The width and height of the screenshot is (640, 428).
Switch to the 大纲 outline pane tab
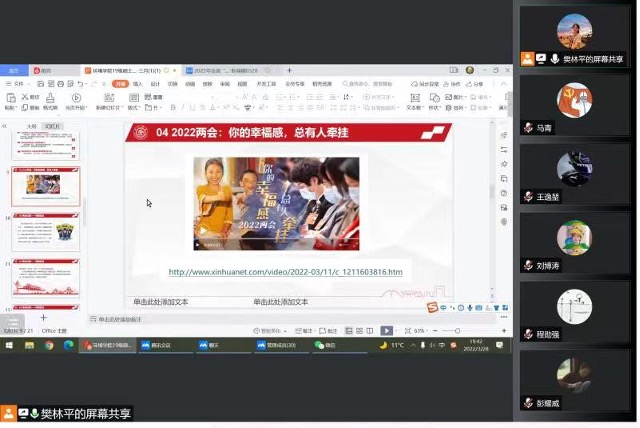pyautogui.click(x=31, y=126)
